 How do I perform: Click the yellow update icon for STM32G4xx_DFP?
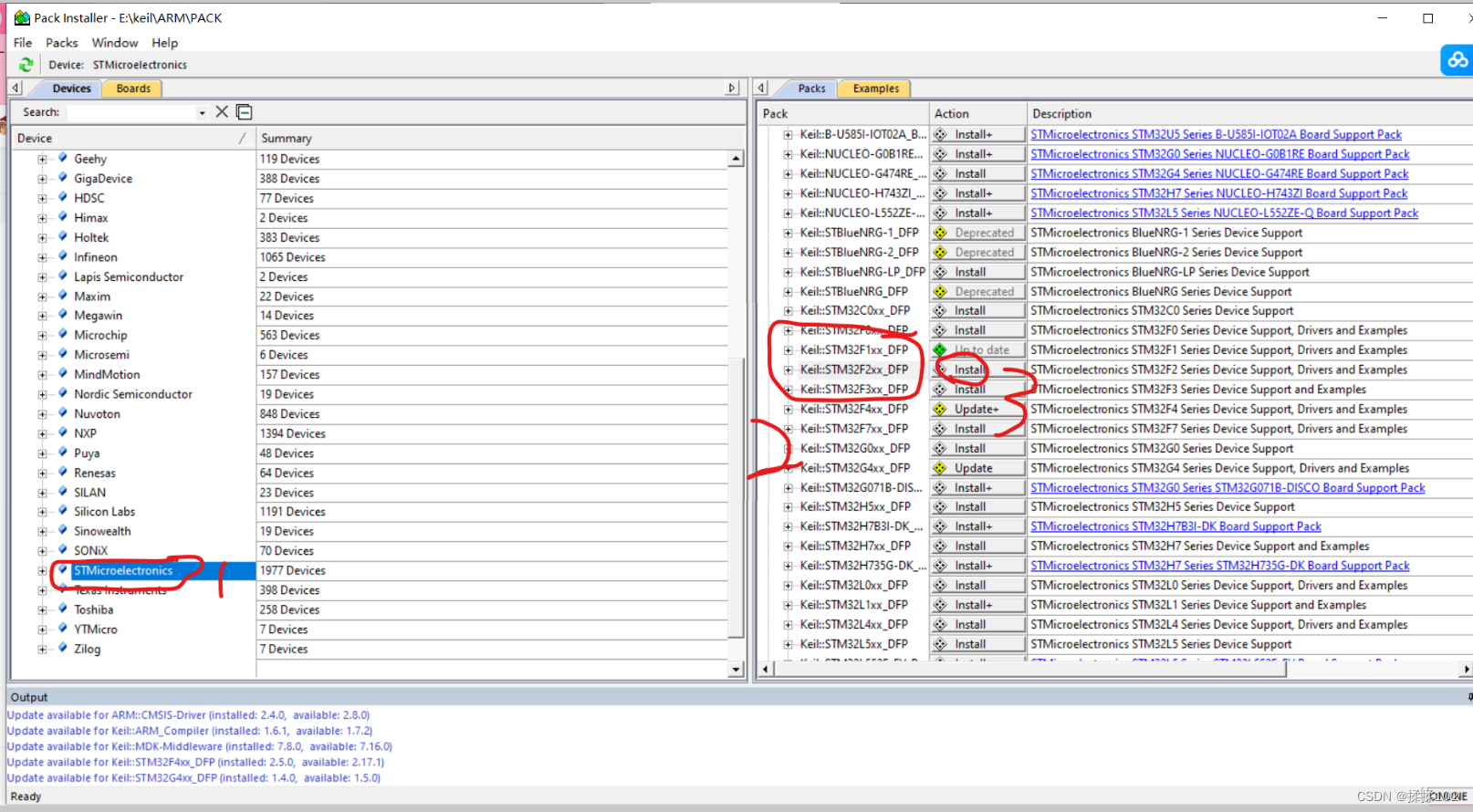tap(940, 468)
